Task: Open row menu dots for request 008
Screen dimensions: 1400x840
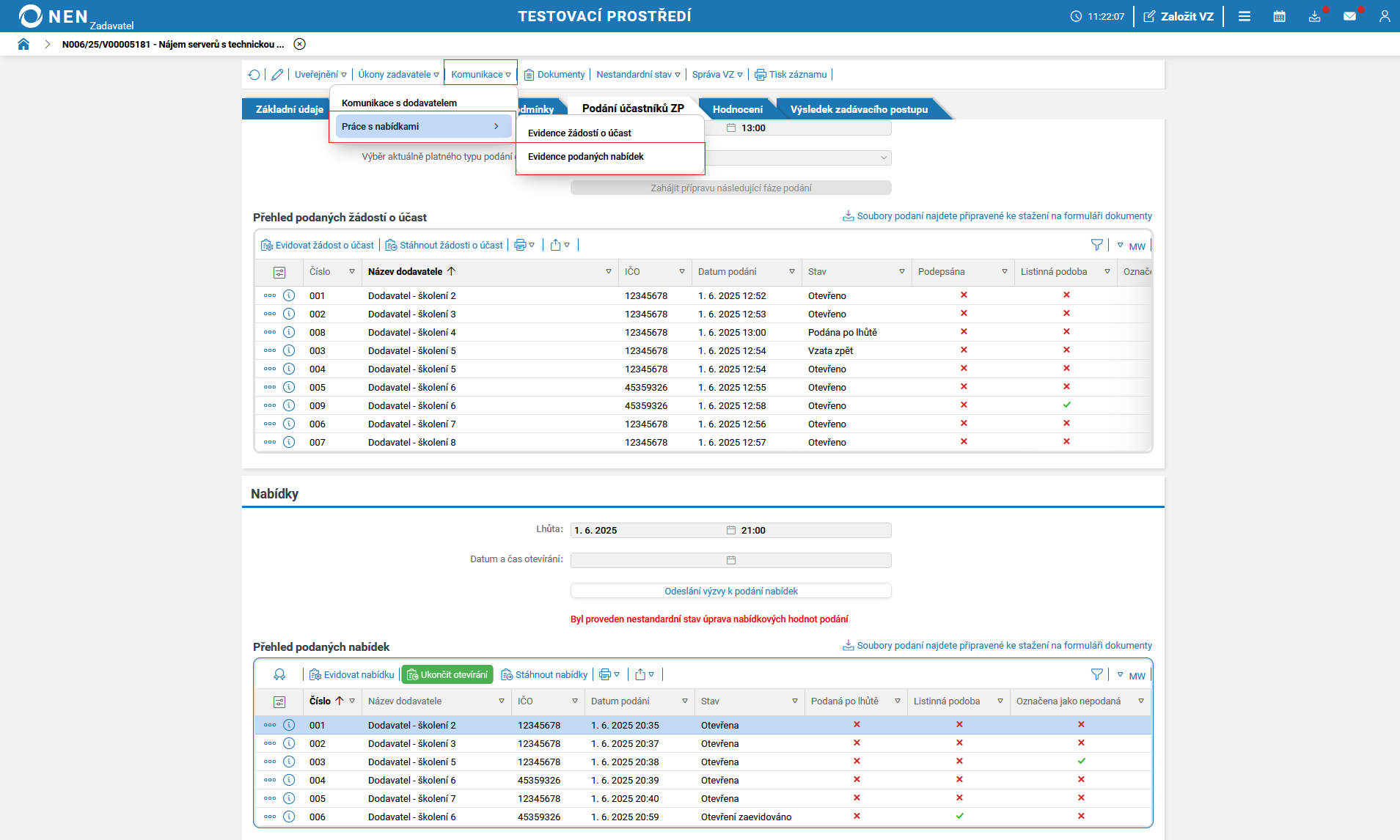Action: tap(270, 332)
